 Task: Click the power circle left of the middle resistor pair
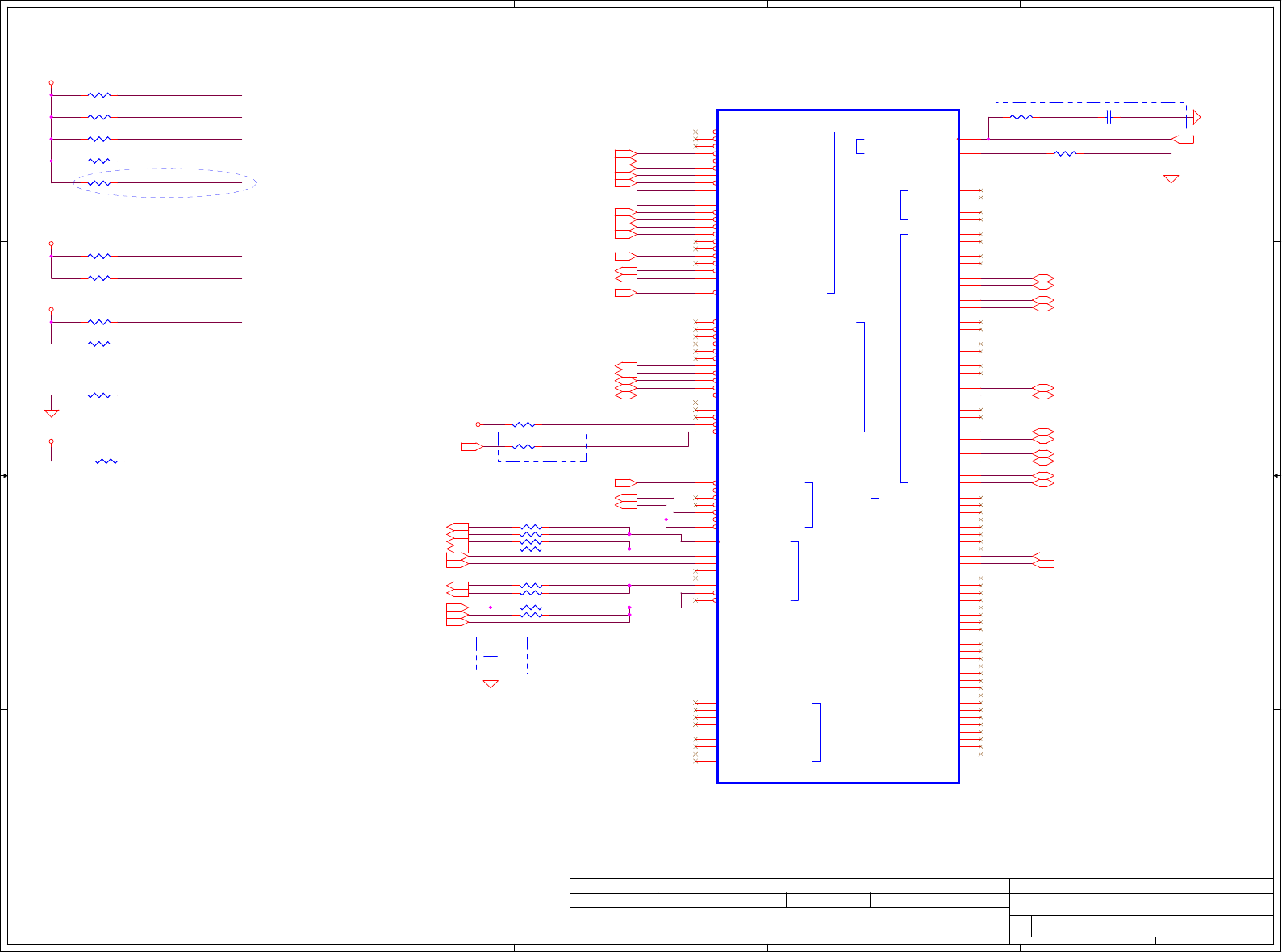pyautogui.click(x=478, y=424)
